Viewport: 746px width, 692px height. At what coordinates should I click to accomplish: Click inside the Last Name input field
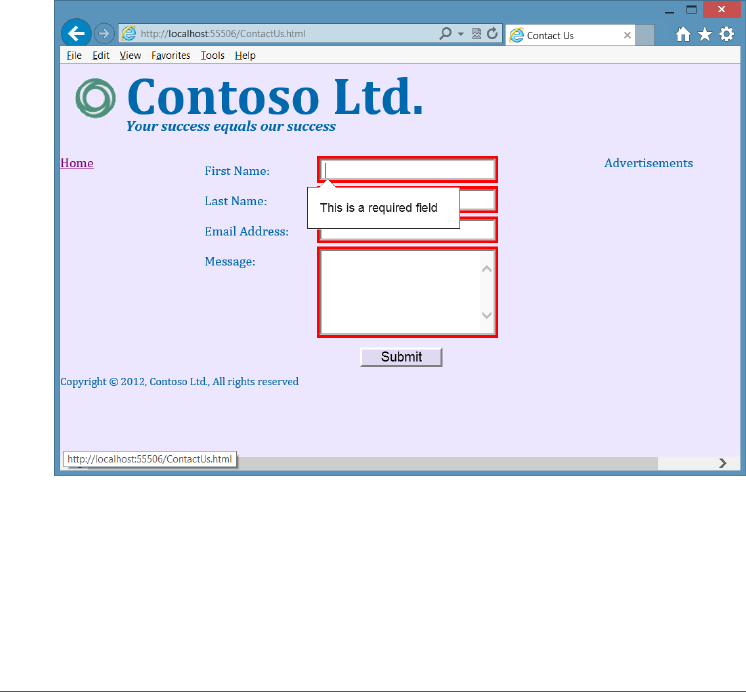pyautogui.click(x=477, y=200)
